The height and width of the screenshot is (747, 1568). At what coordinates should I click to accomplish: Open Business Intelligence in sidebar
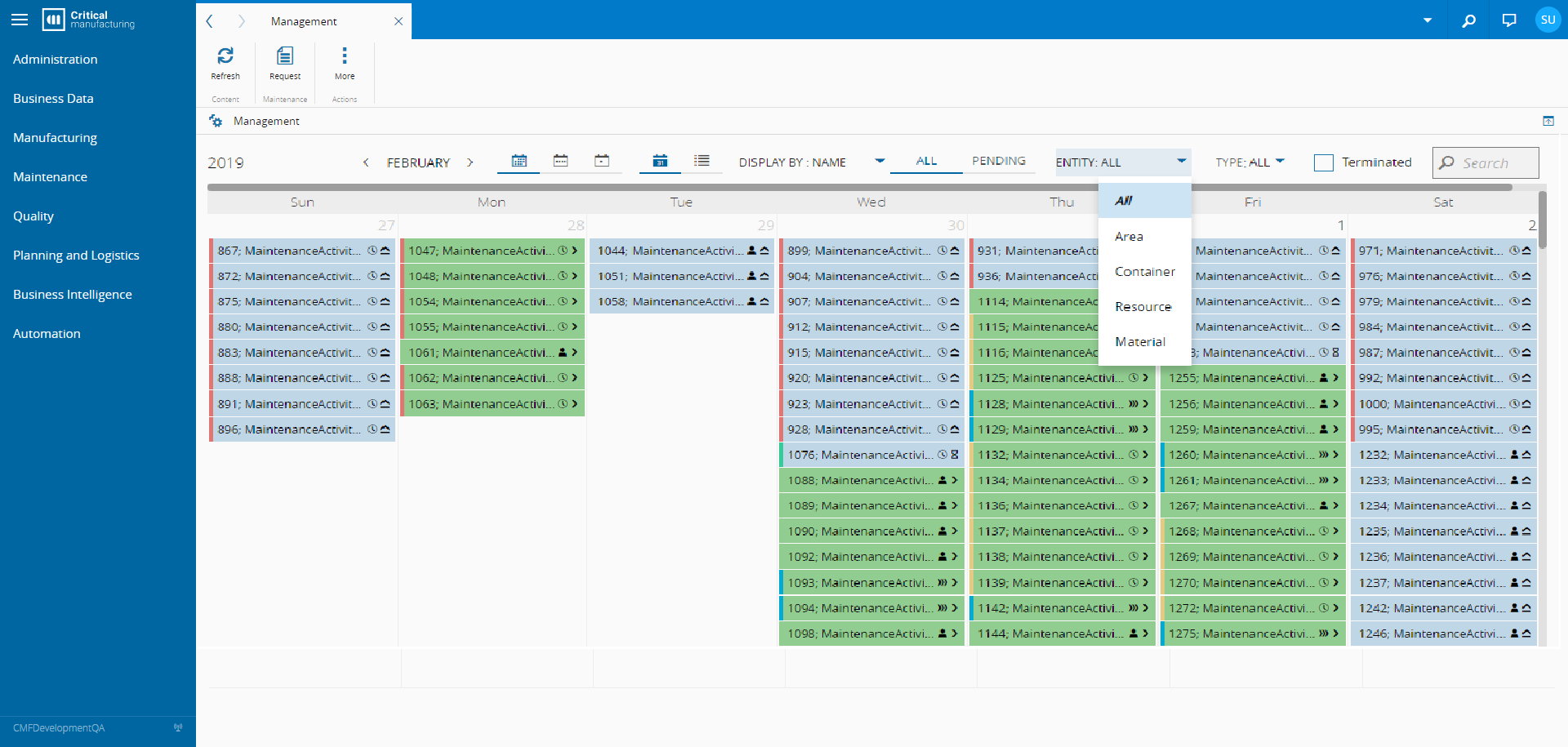pyautogui.click(x=72, y=295)
